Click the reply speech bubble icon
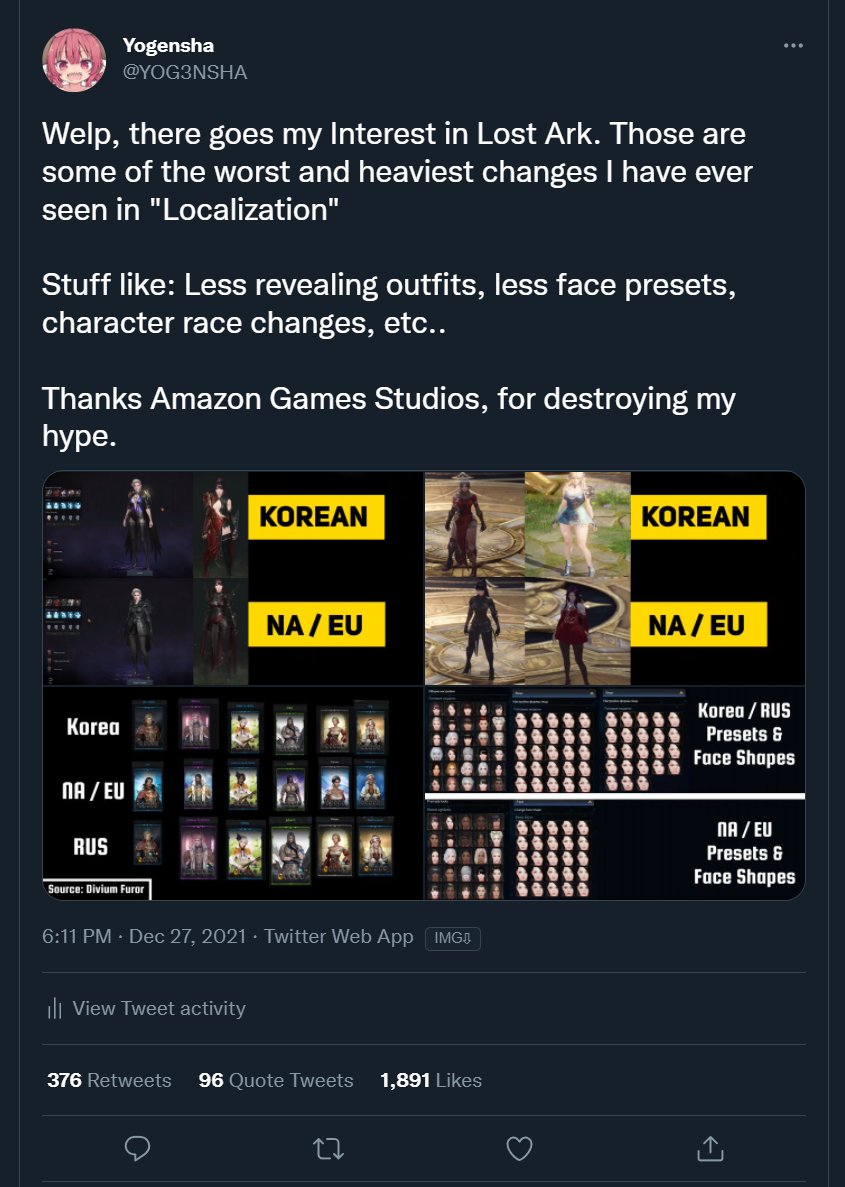Viewport: 845px width, 1187px height. click(x=137, y=1148)
